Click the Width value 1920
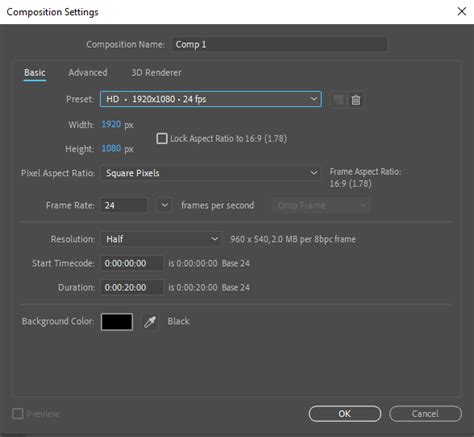 111,124
